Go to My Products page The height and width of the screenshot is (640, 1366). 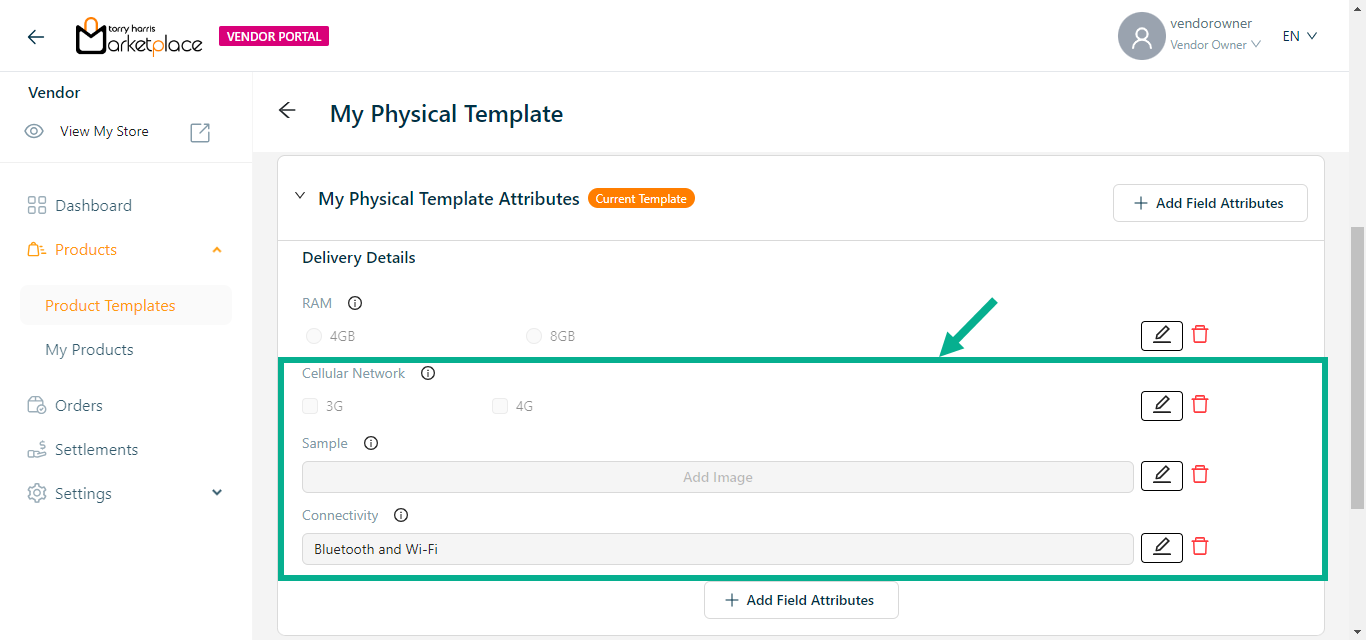coord(89,350)
